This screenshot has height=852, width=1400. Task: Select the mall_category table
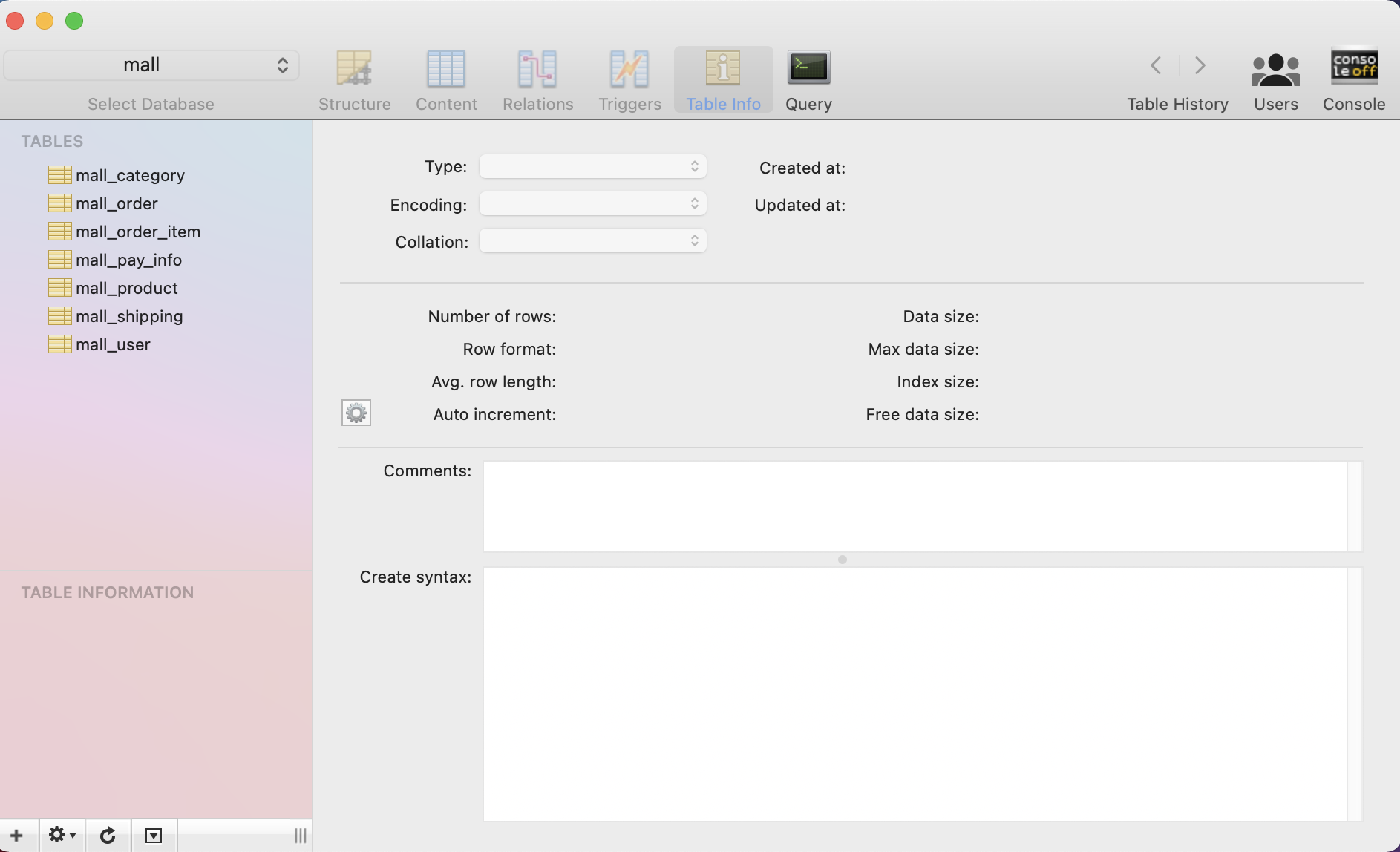pyautogui.click(x=130, y=175)
